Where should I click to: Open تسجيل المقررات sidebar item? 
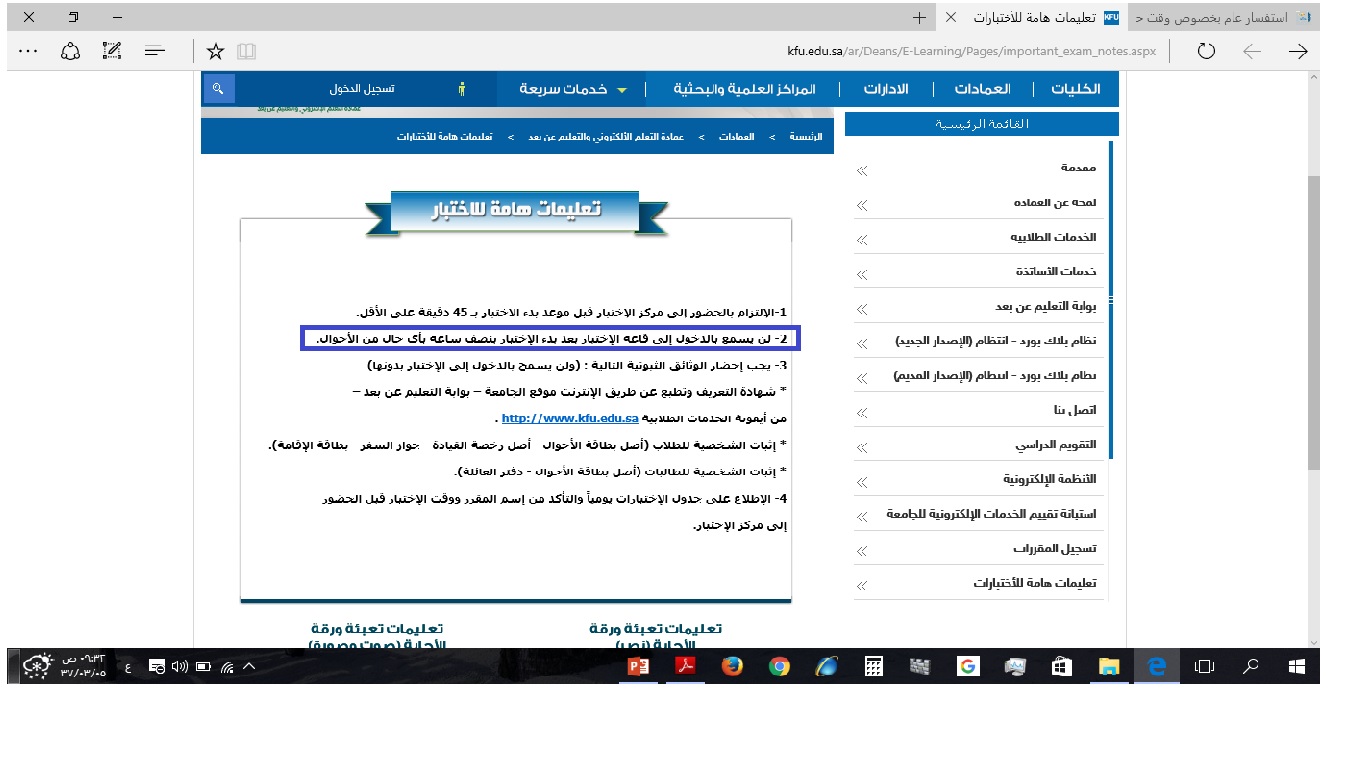1054,549
